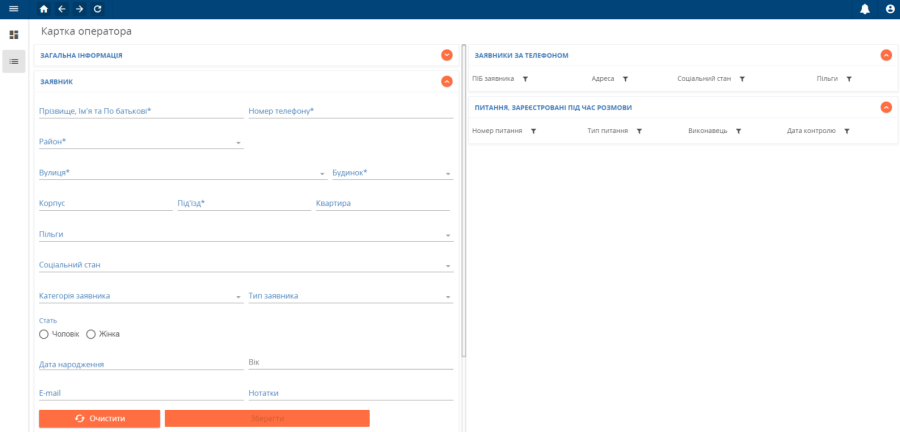The width and height of the screenshot is (900, 432).
Task: Focus the Прізвище, Ім'я та По батькові field
Action: (141, 111)
